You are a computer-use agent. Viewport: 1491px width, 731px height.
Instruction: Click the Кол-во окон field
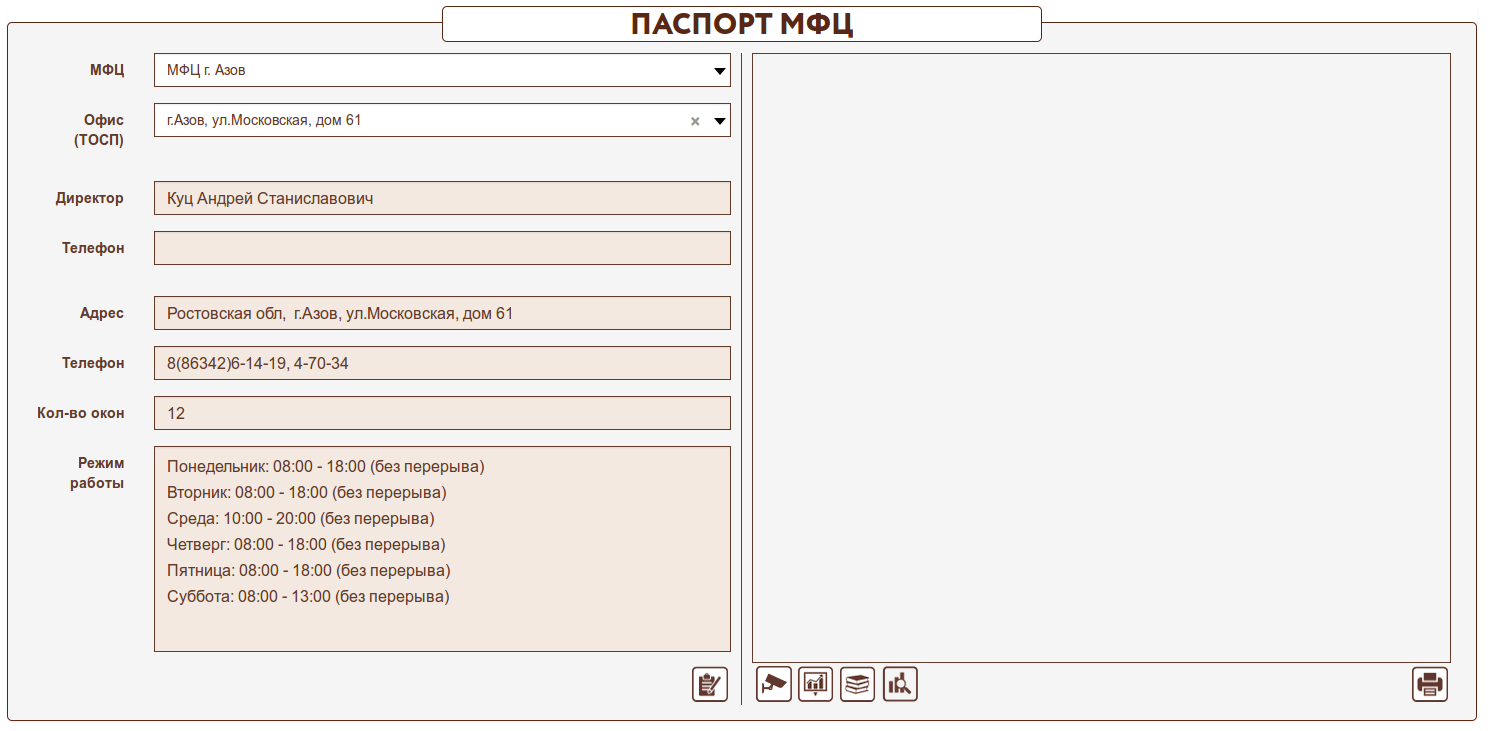coord(442,413)
